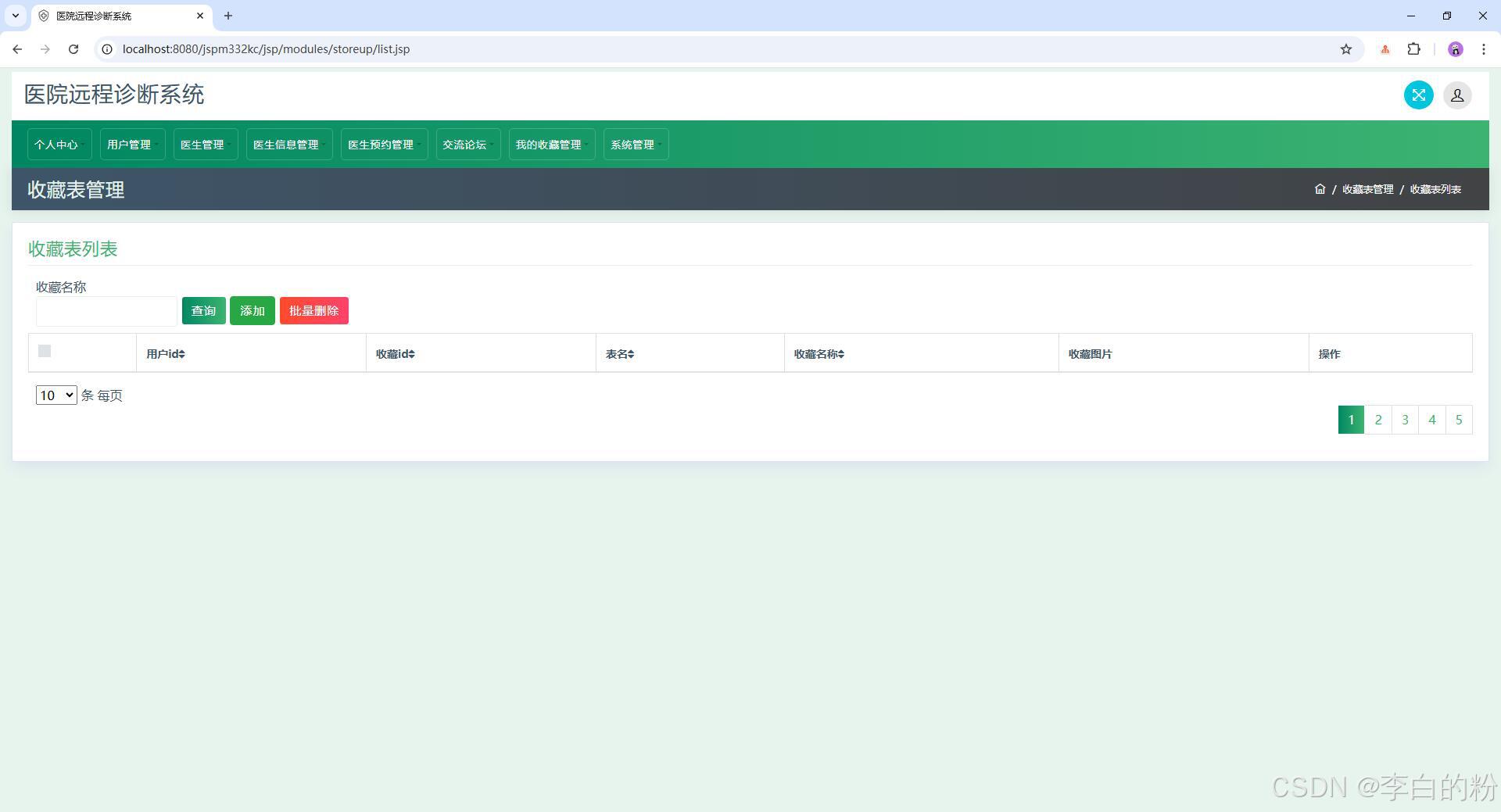The image size is (1501, 812).
Task: Open the 系统管理 menu
Action: (636, 145)
